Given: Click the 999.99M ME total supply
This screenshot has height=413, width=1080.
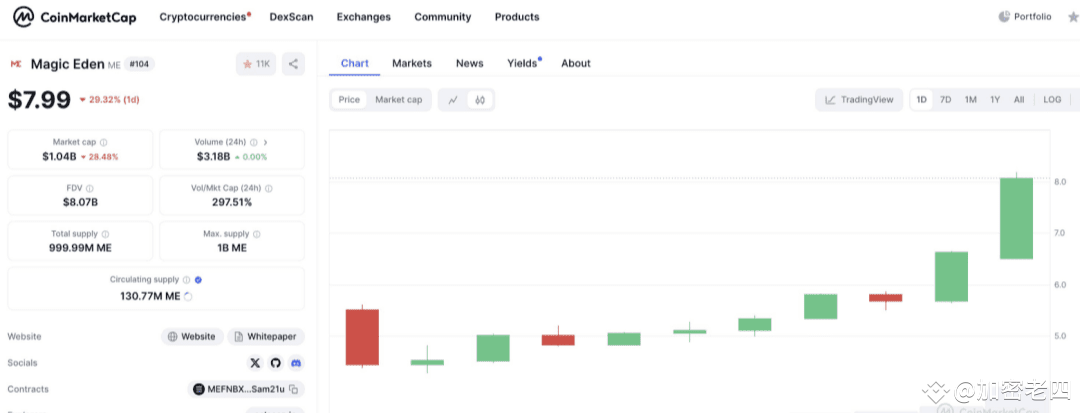Looking at the screenshot, I should [x=81, y=248].
